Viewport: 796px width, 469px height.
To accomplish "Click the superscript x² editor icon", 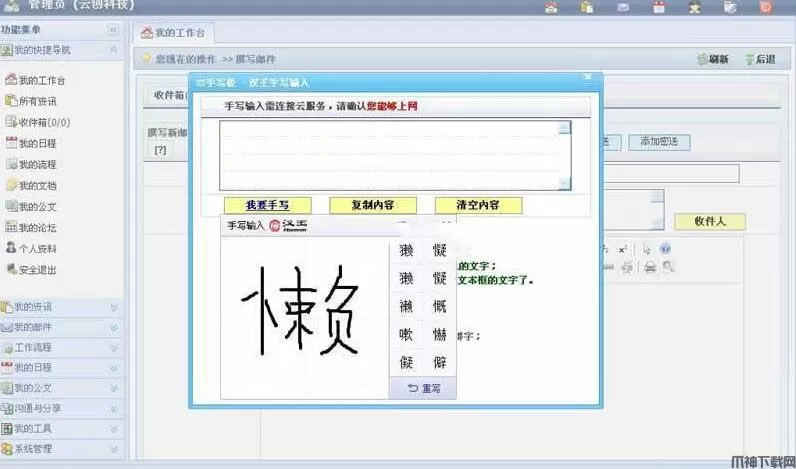I will coord(622,249).
